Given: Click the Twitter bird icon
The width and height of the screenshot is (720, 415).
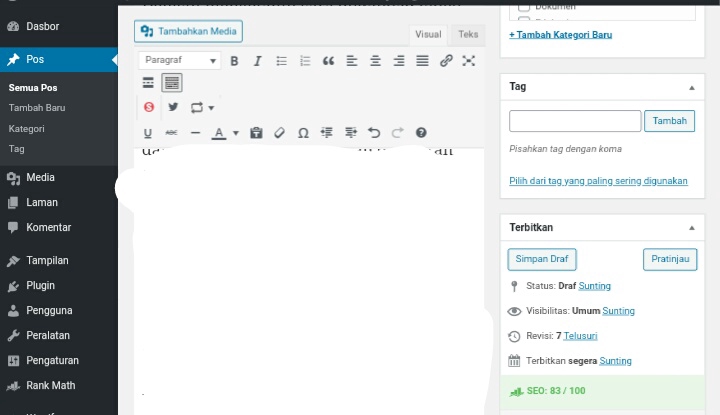Looking at the screenshot, I should [x=173, y=107].
